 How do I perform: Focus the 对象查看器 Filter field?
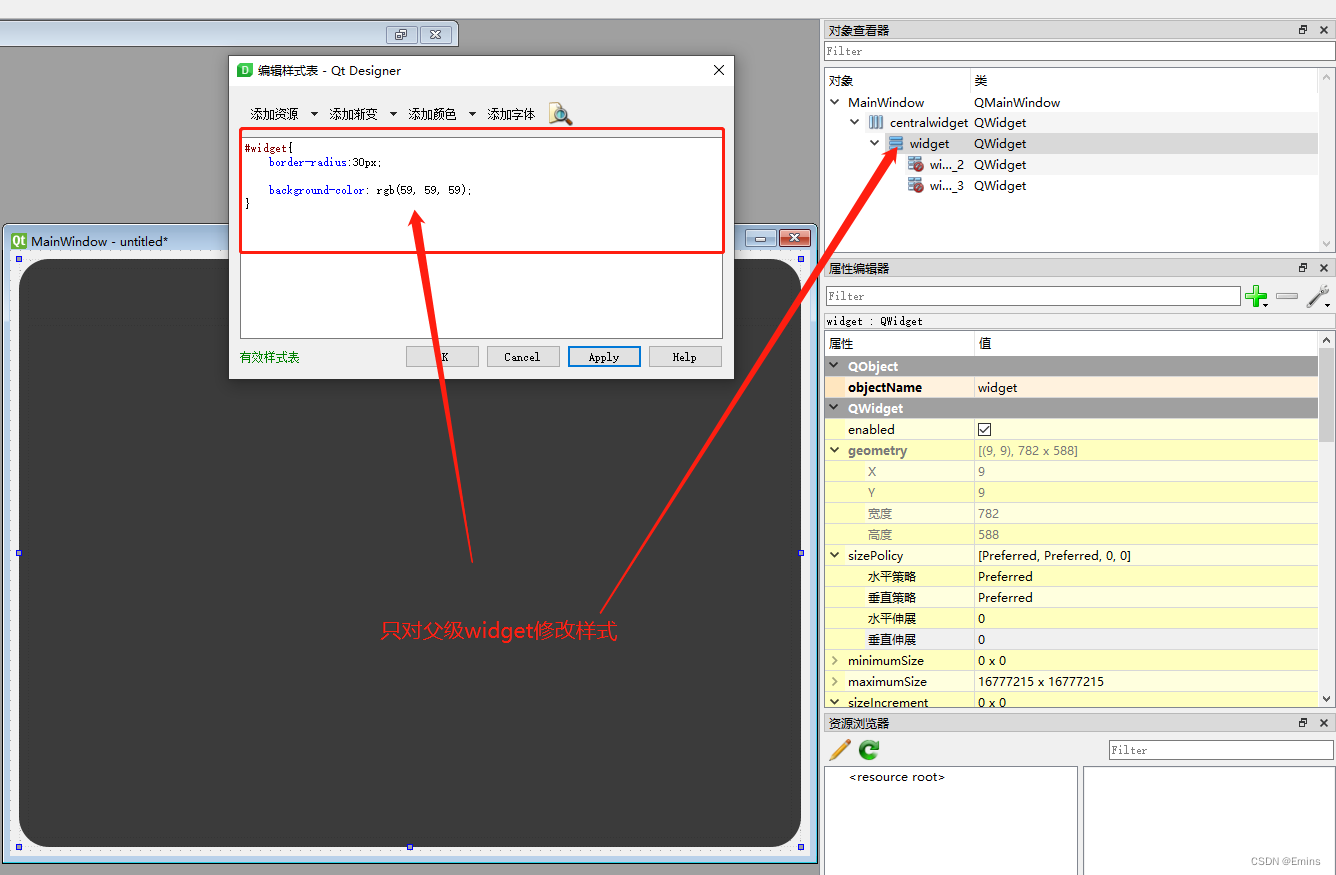point(1079,51)
